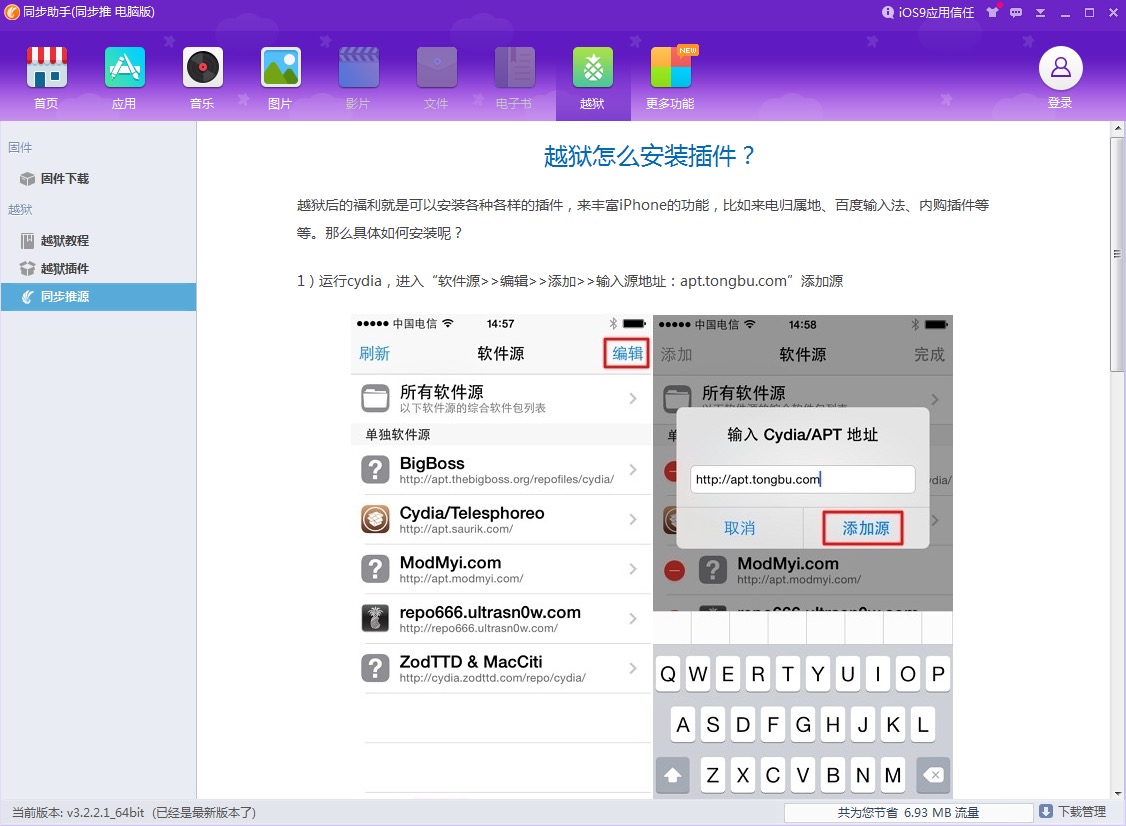The image size is (1126, 826).
Task: Open the title bar dropdown menu icon
Action: 1040,12
